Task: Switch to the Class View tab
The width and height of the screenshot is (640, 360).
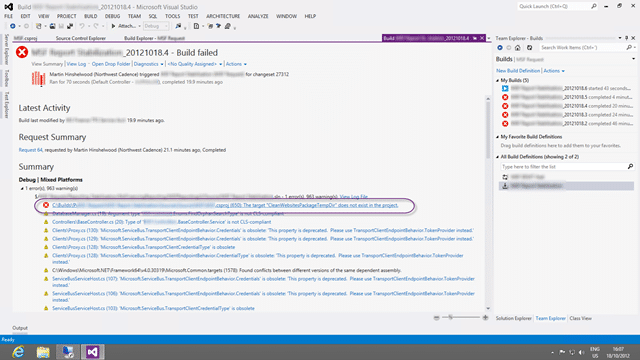Action: point(580,318)
